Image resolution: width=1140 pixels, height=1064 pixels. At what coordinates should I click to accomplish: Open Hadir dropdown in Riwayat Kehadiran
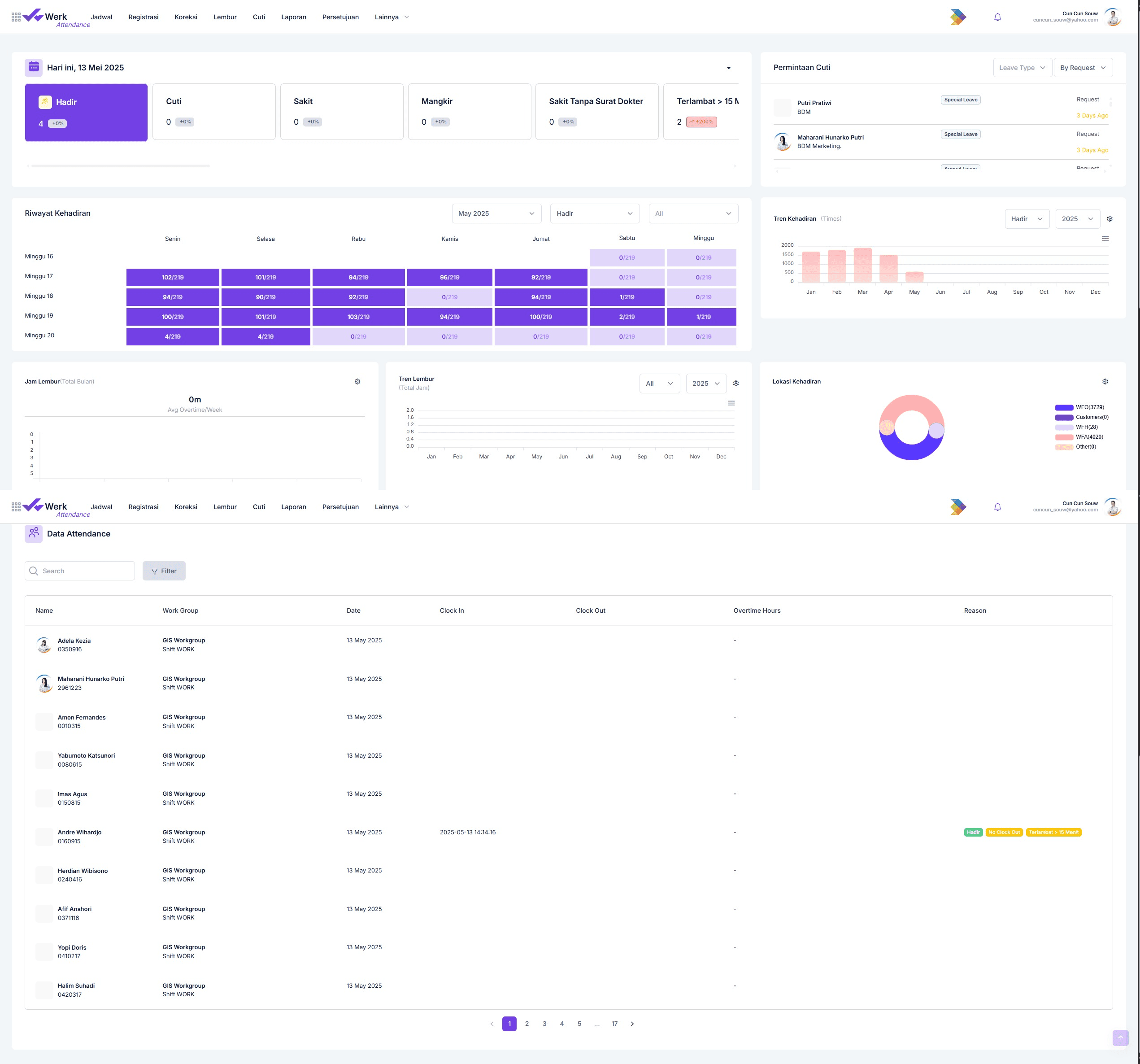click(595, 214)
